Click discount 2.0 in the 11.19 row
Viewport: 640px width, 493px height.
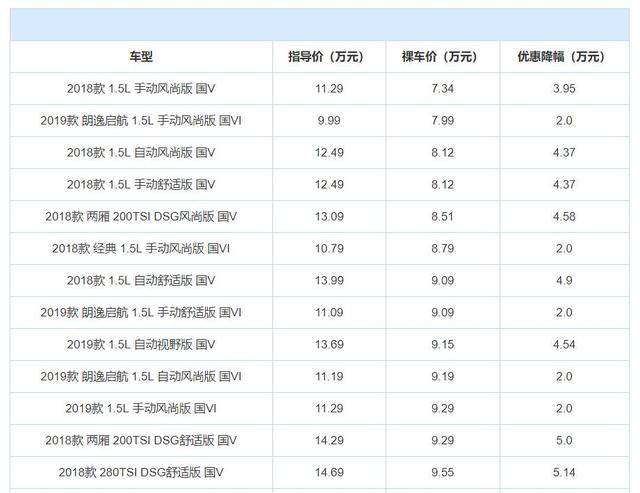pos(564,377)
